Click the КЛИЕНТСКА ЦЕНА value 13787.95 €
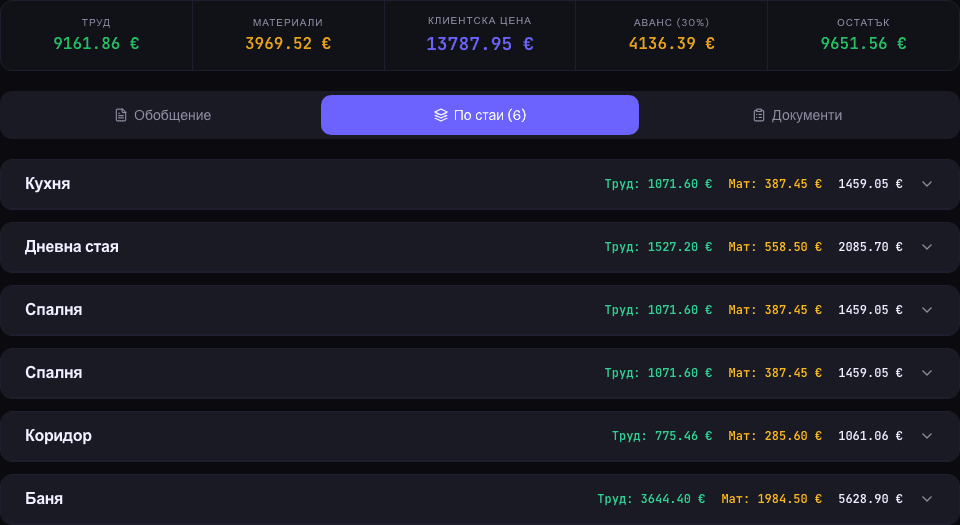The height and width of the screenshot is (525, 960). 480,44
